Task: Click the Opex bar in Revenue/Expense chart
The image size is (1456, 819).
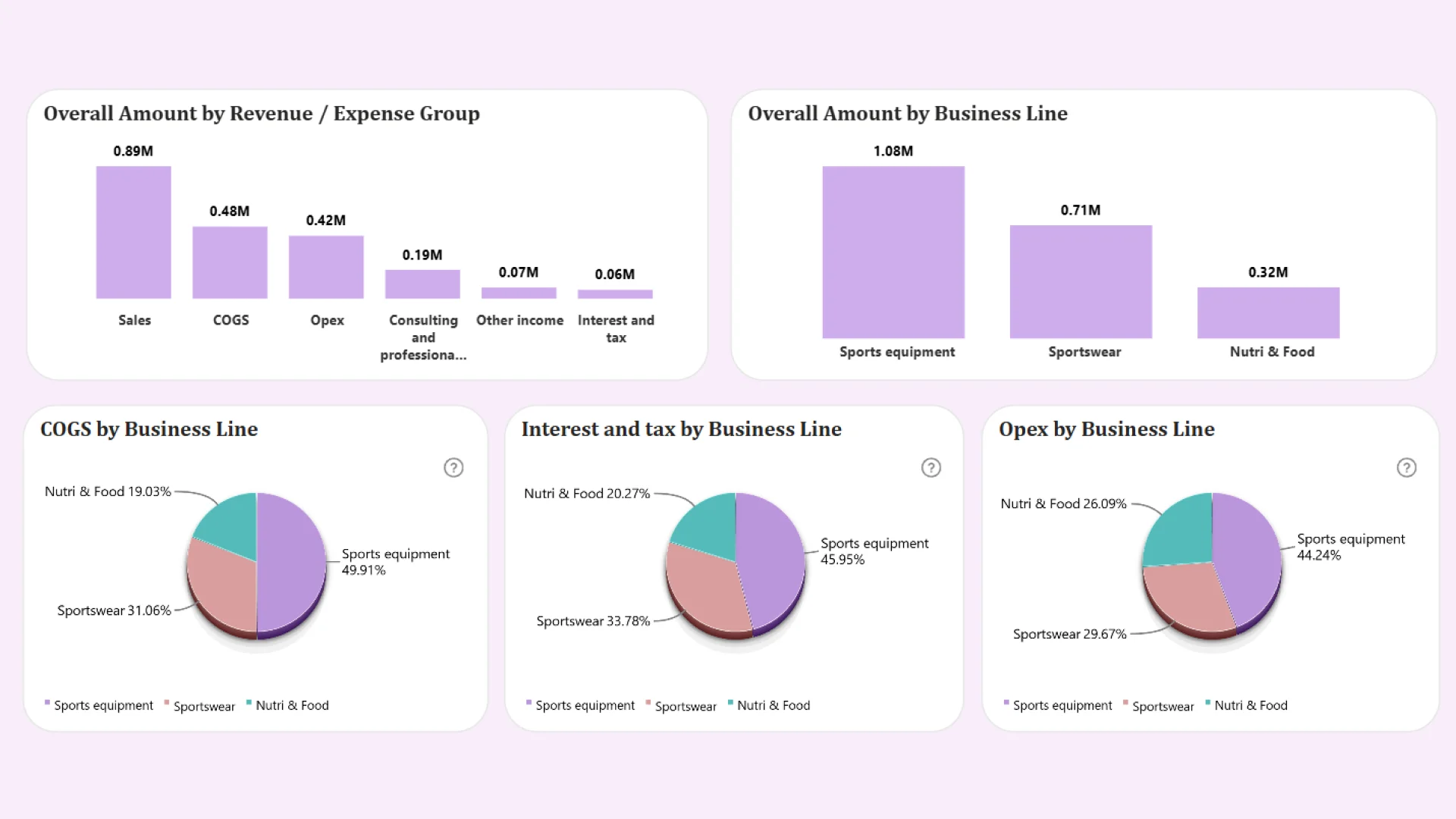Action: click(326, 267)
